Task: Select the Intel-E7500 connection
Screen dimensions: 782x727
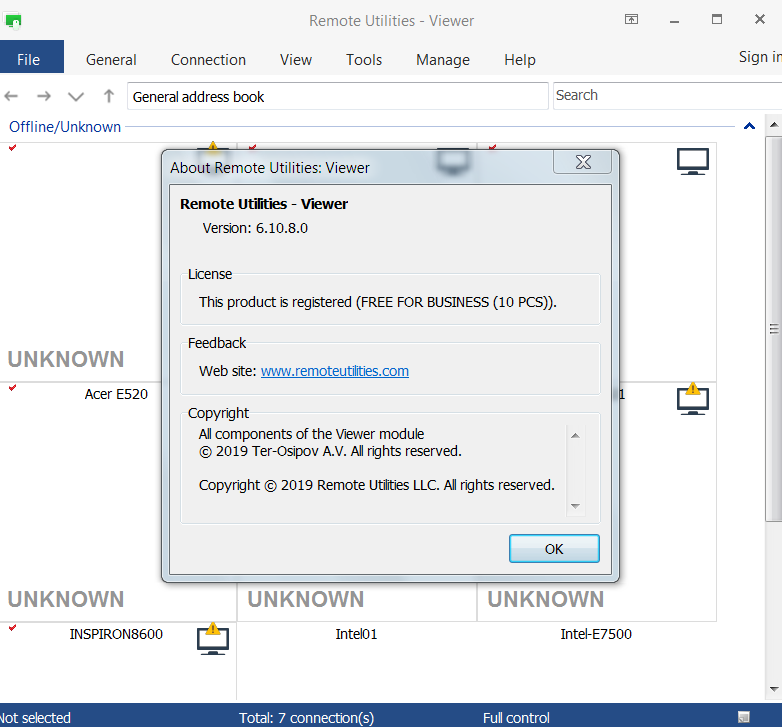Action: [596, 634]
